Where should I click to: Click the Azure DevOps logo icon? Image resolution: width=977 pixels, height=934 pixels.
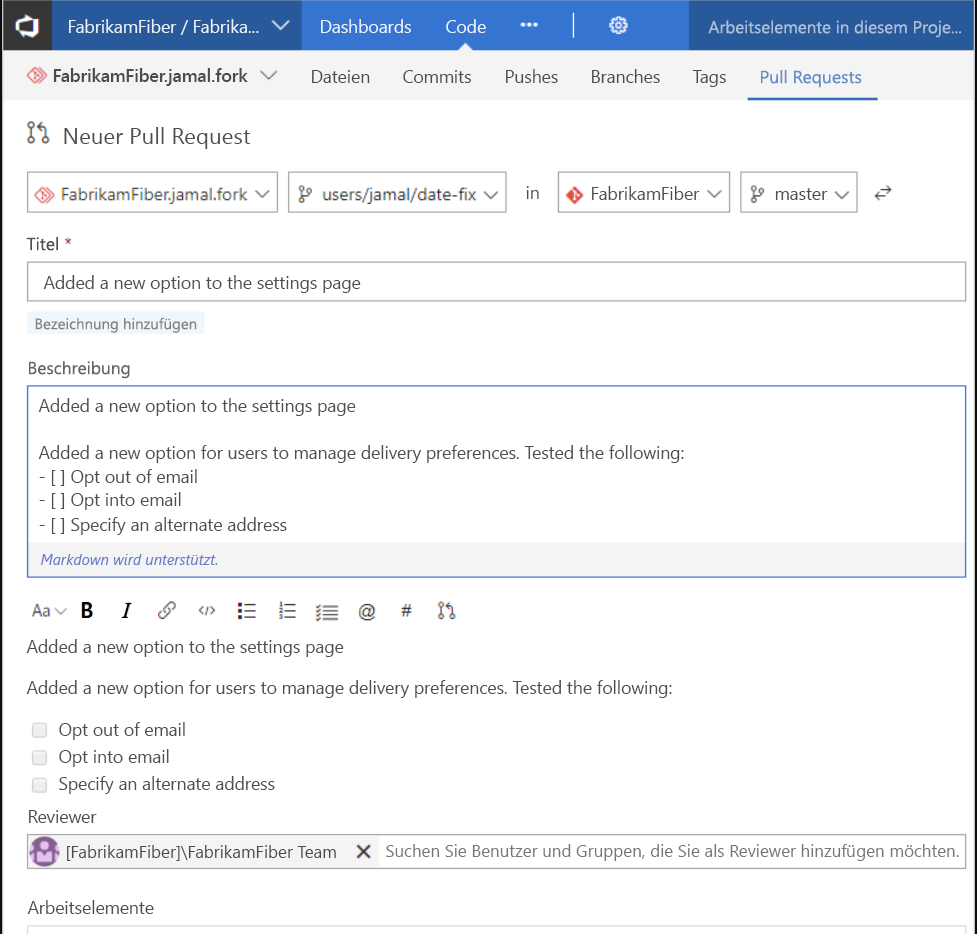point(27,26)
